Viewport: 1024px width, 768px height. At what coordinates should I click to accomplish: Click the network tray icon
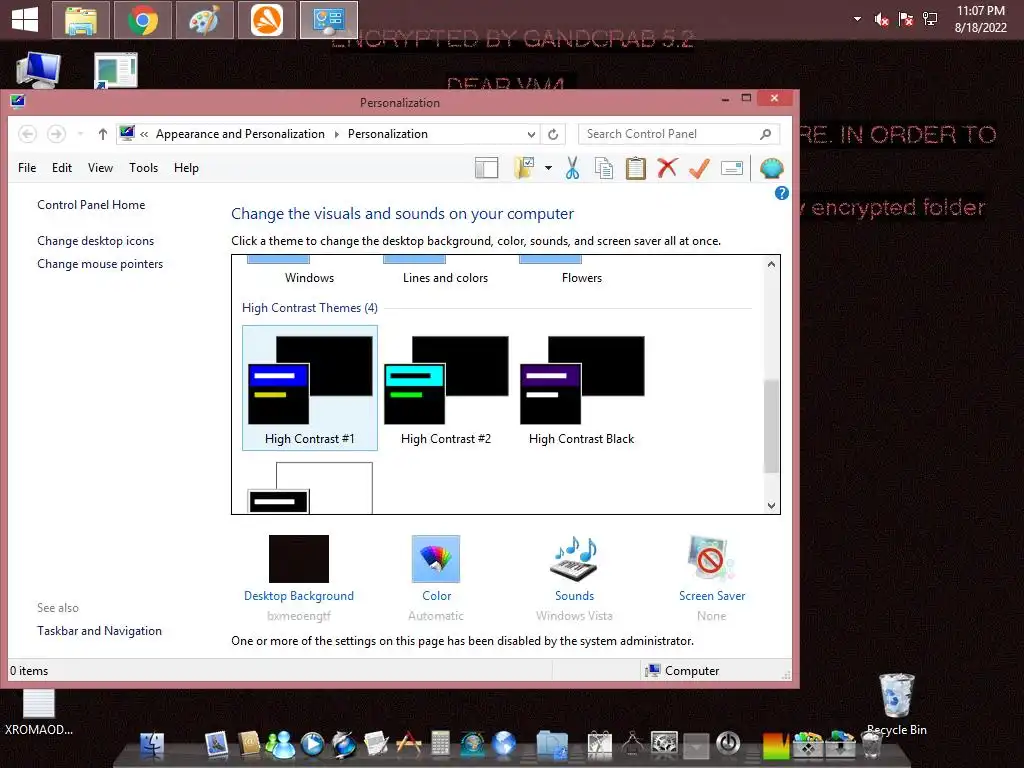click(x=930, y=20)
